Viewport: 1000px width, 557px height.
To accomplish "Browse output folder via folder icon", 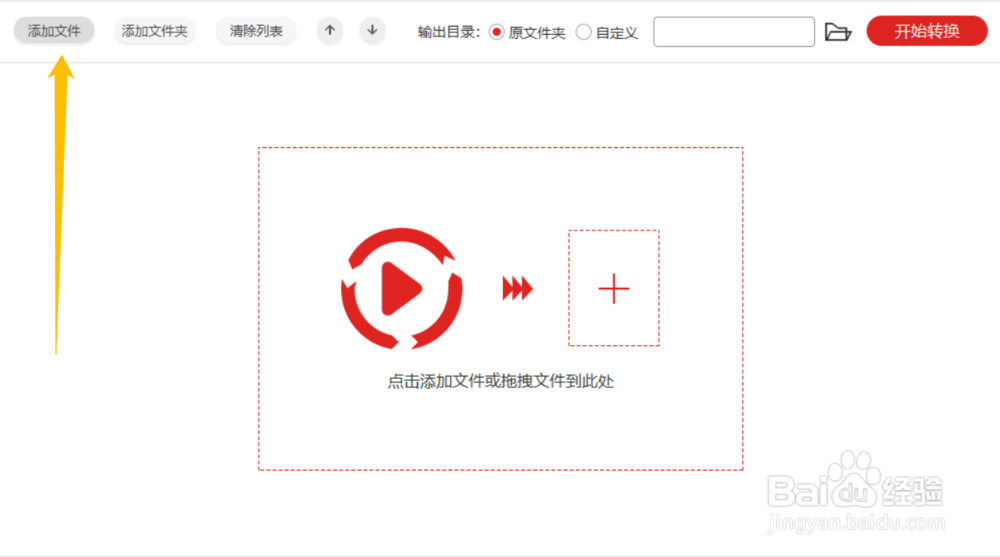I will point(838,32).
